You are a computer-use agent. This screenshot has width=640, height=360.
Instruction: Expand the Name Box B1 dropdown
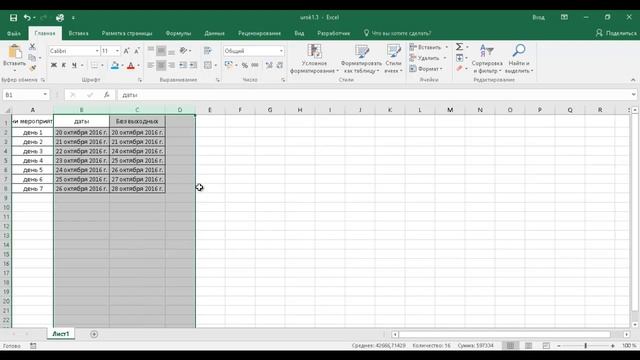[x=45, y=95]
